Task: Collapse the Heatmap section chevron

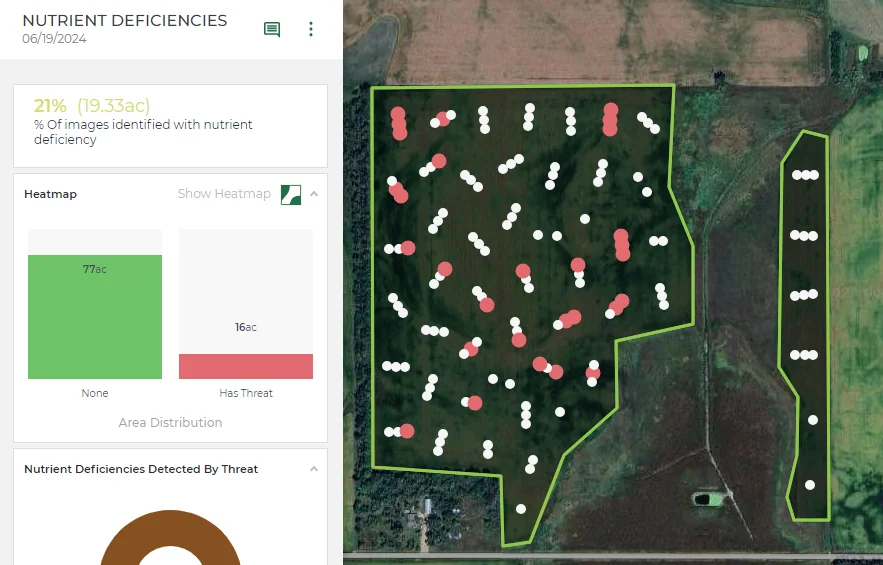Action: pyautogui.click(x=314, y=194)
